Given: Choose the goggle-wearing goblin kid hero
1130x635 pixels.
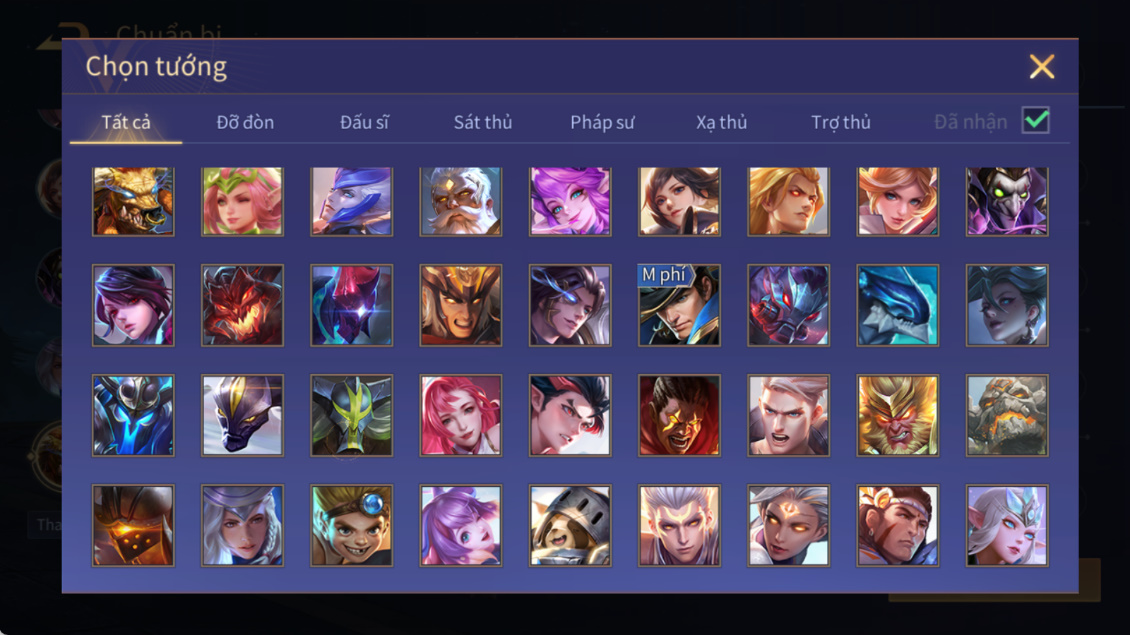Looking at the screenshot, I should click(352, 525).
